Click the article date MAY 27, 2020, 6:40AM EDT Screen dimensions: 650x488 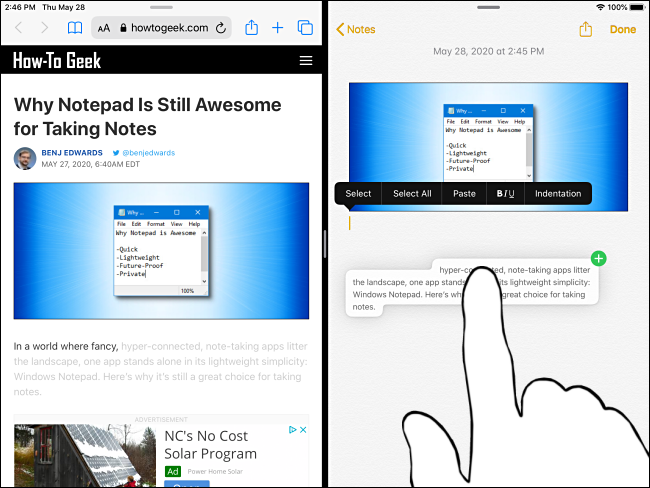point(90,164)
